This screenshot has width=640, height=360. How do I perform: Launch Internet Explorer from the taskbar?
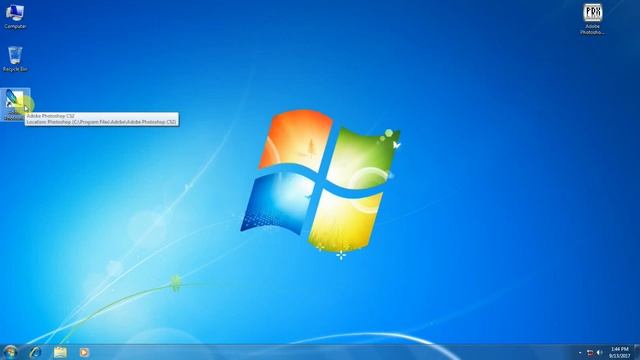[35, 352]
